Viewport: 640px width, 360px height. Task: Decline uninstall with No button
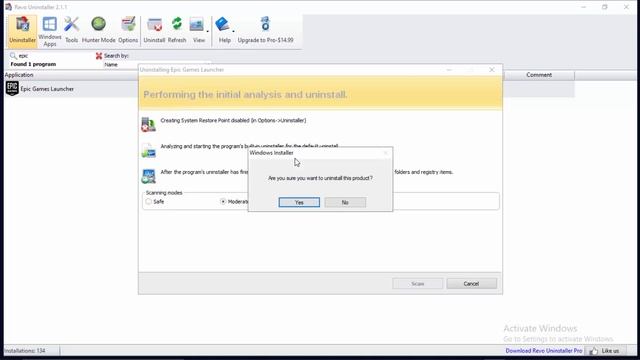[x=345, y=202]
